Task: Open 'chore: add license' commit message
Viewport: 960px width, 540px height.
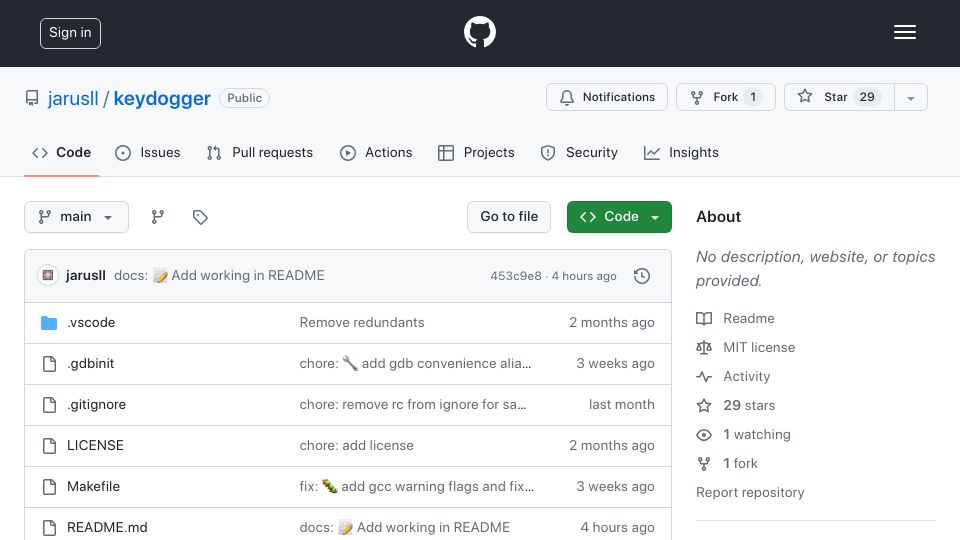Action: [x=356, y=446]
